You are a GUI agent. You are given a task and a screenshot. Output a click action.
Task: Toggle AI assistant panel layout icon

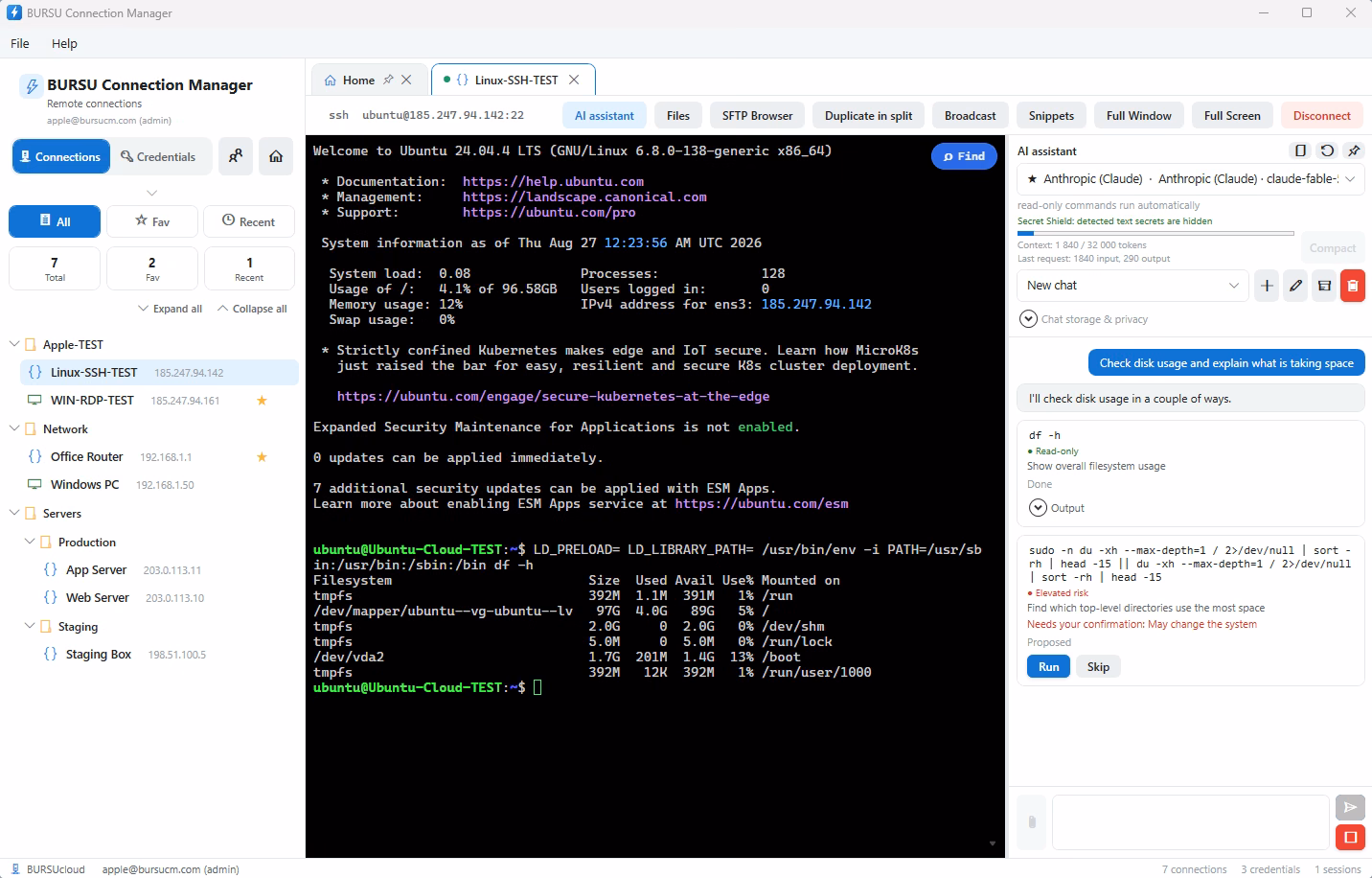1300,150
